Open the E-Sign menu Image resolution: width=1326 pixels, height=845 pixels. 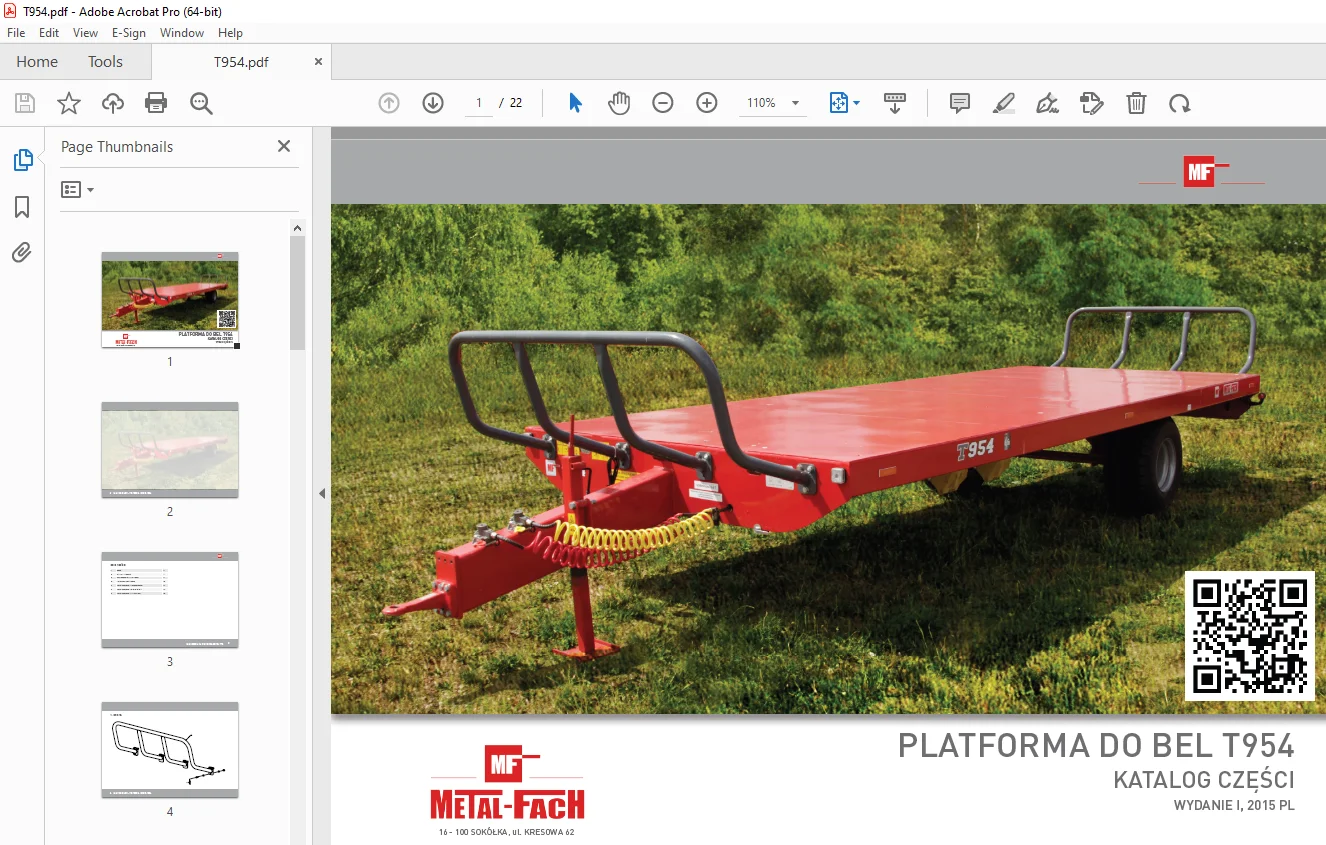[x=129, y=33]
